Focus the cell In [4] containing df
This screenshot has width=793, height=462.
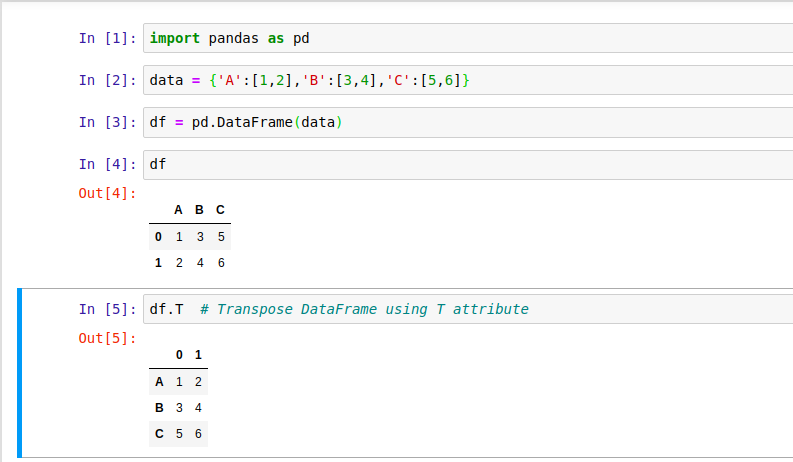(468, 164)
